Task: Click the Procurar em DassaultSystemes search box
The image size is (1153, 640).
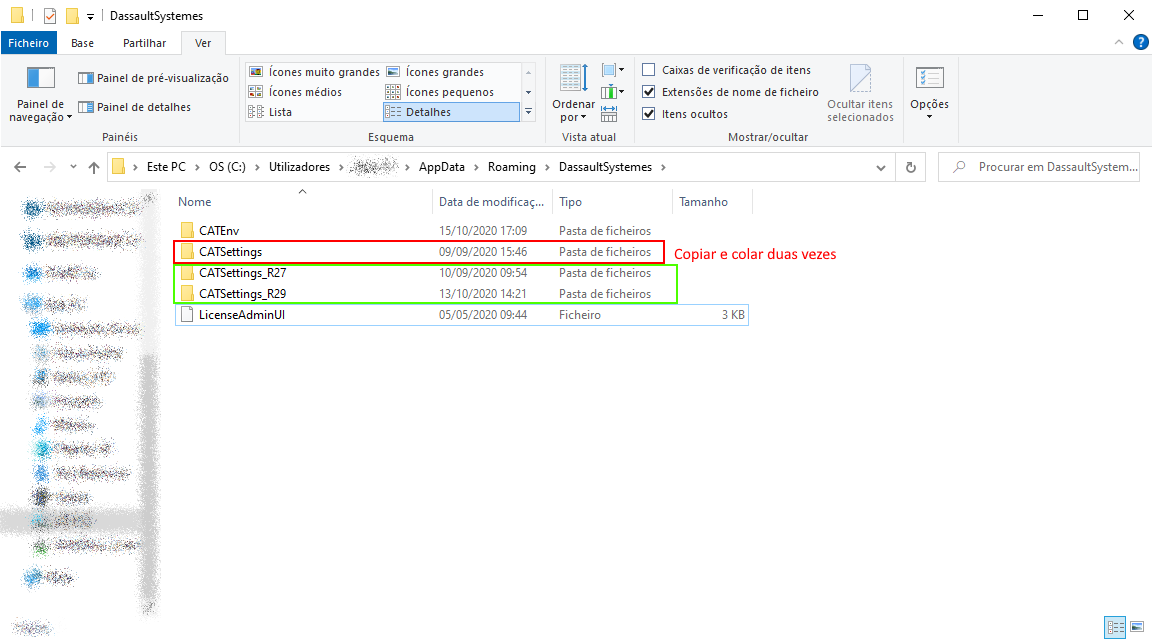Action: pyautogui.click(x=1050, y=167)
